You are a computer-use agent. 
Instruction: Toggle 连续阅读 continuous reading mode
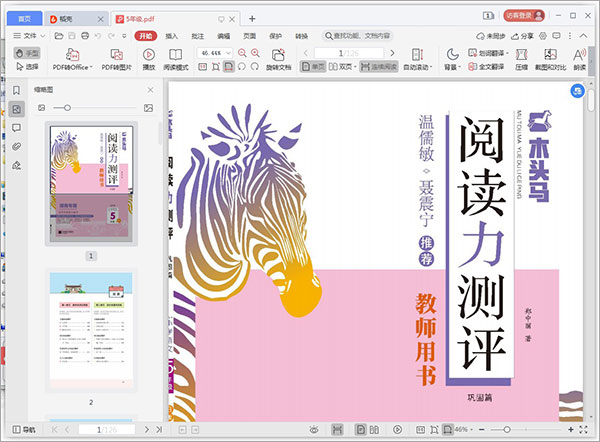coord(380,66)
